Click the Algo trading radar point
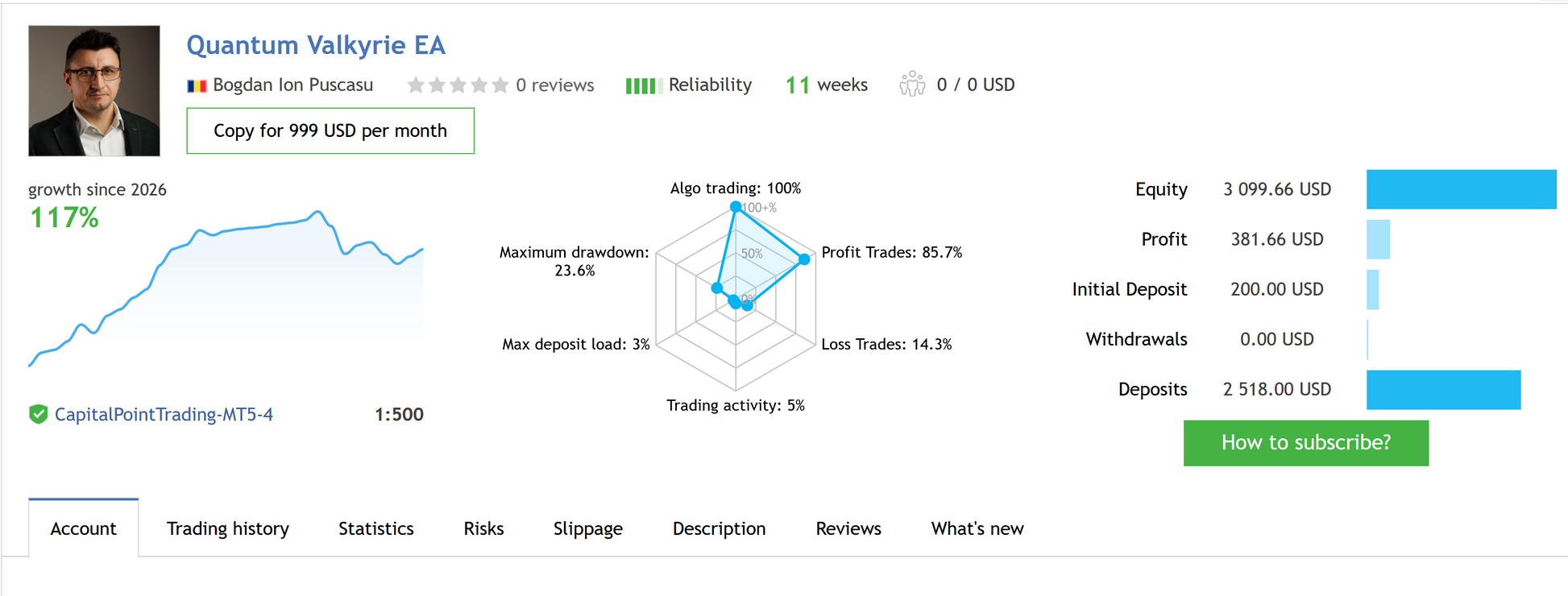Viewport: 1568px width, 596px height. [x=736, y=207]
